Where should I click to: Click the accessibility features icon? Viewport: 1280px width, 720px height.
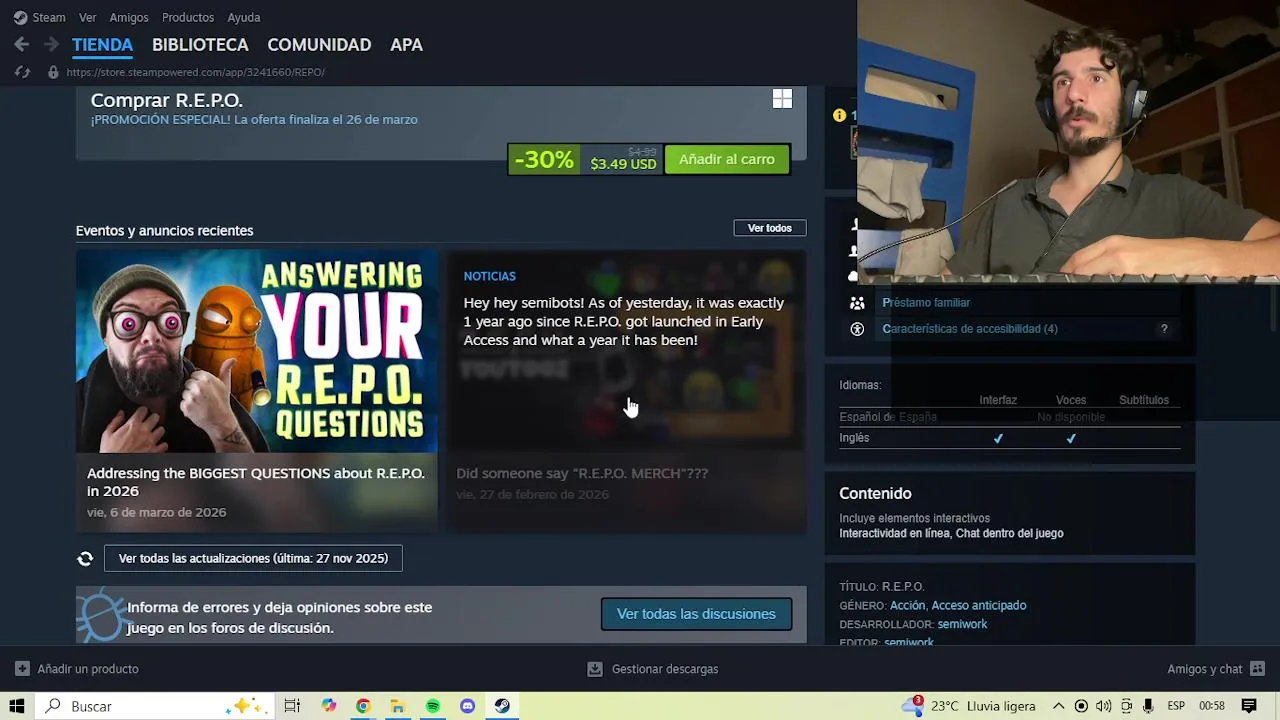tap(857, 329)
